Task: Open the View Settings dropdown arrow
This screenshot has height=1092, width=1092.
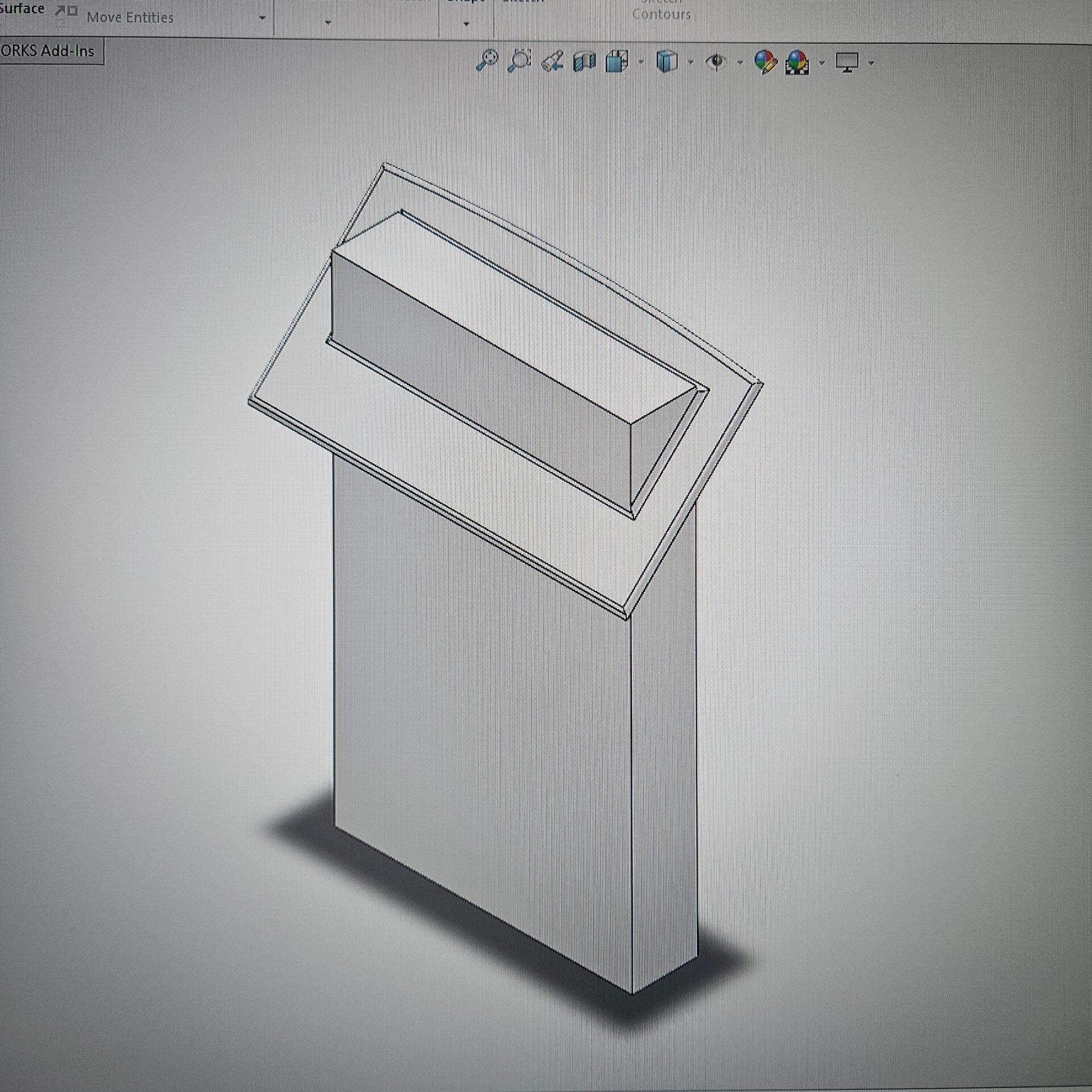Action: point(871,63)
